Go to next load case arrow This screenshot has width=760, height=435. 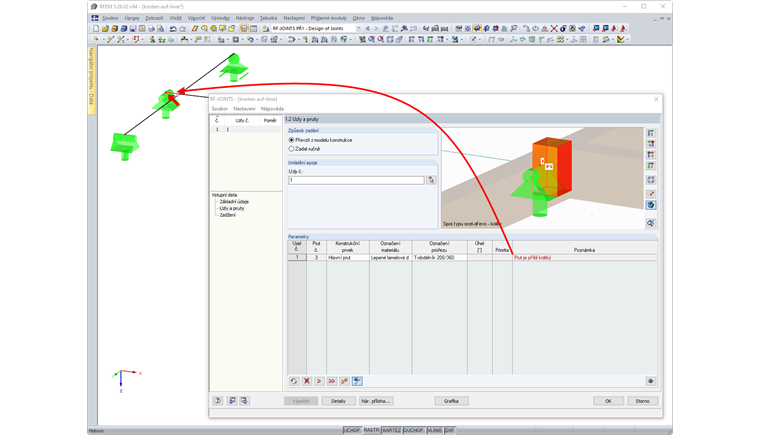[376, 29]
